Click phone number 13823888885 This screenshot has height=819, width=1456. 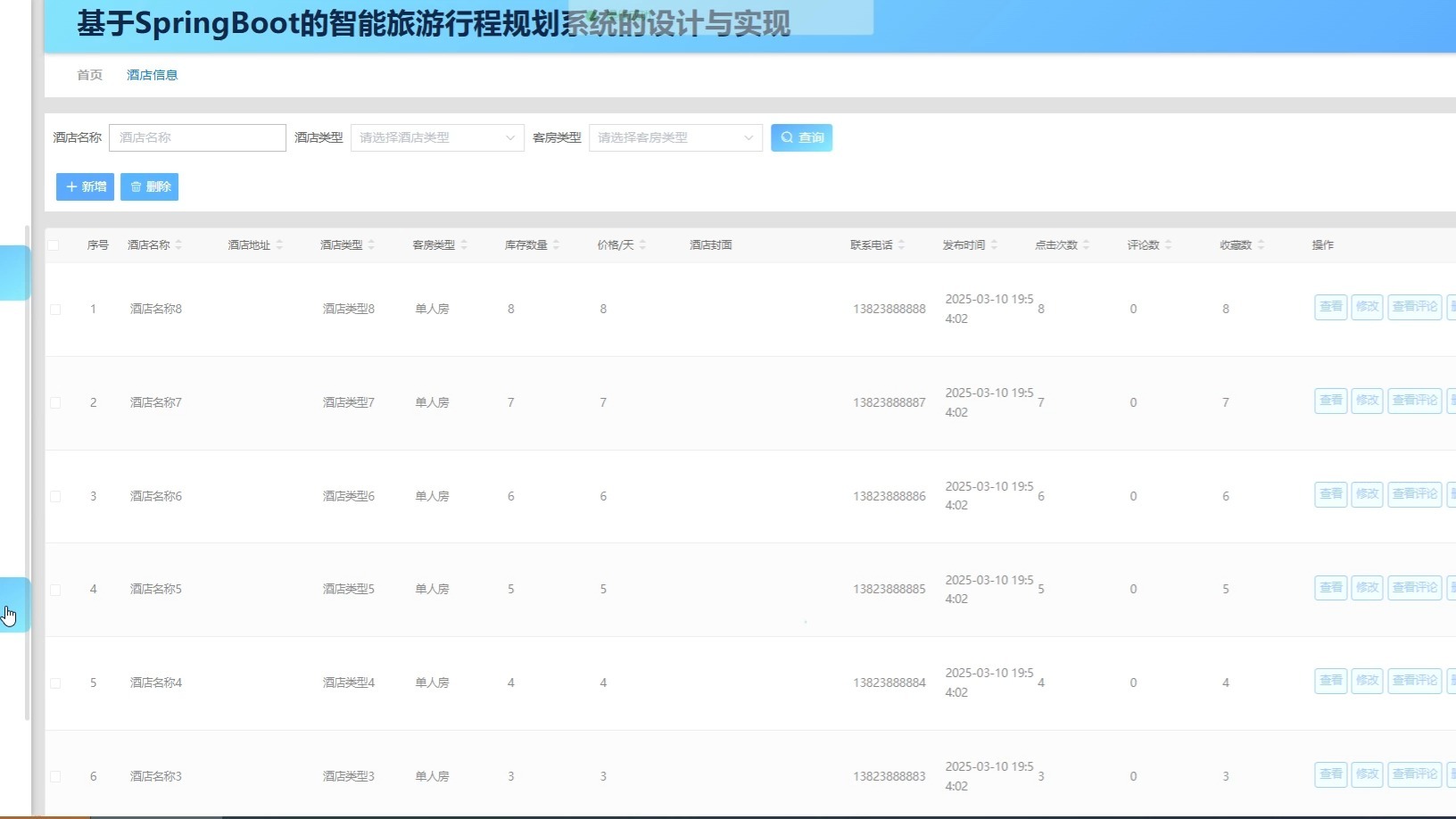click(x=889, y=590)
